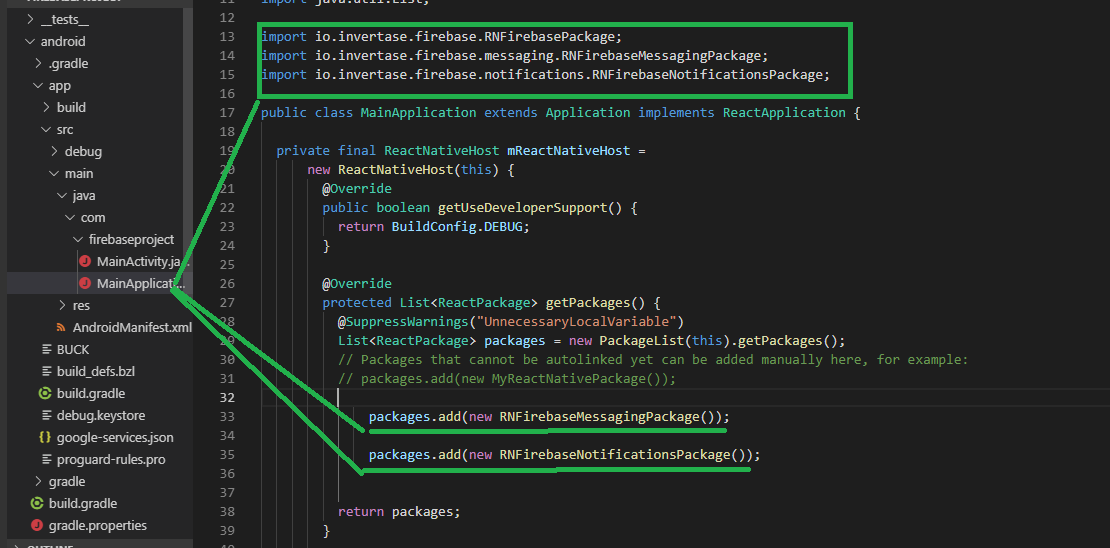Collapse the main folder chevron
This screenshot has height=548, width=1110.
55,173
